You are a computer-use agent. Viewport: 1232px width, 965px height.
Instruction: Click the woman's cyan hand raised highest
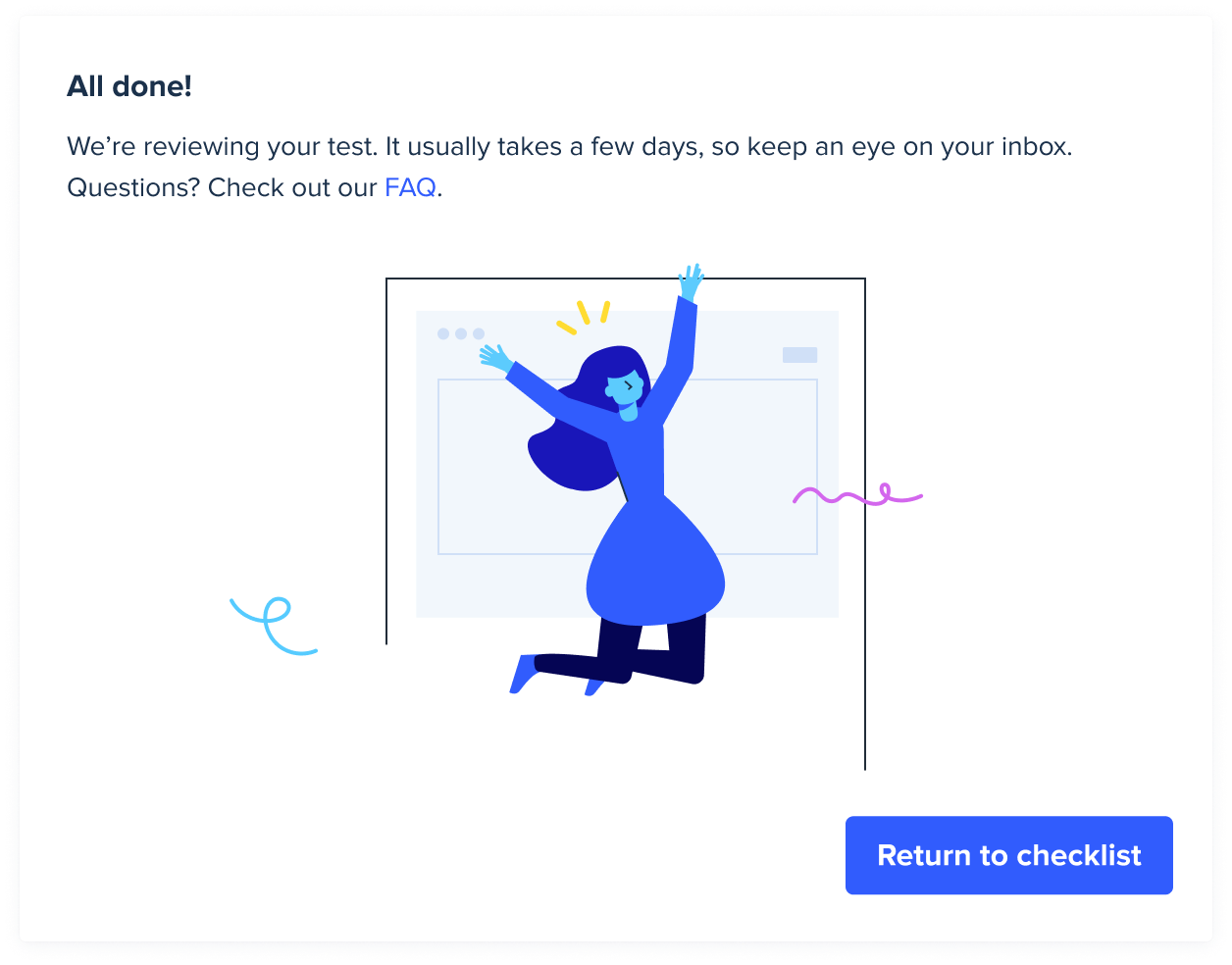click(x=692, y=280)
